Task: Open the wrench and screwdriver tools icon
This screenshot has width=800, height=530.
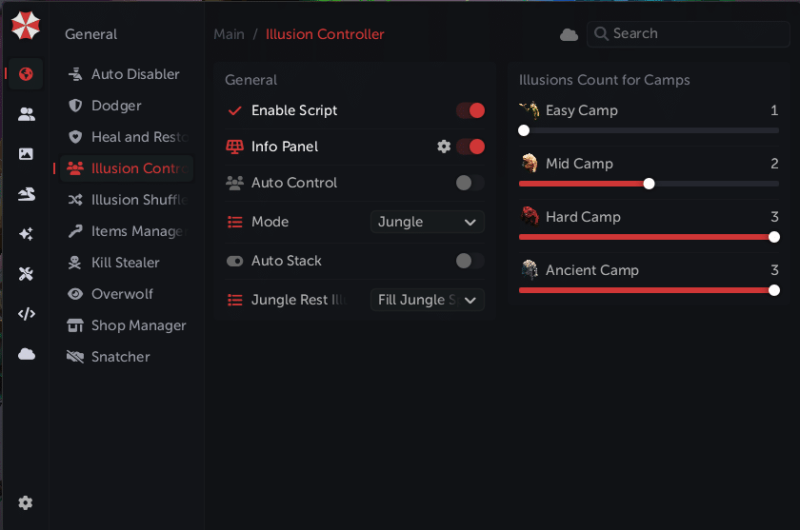Action: pos(26,274)
